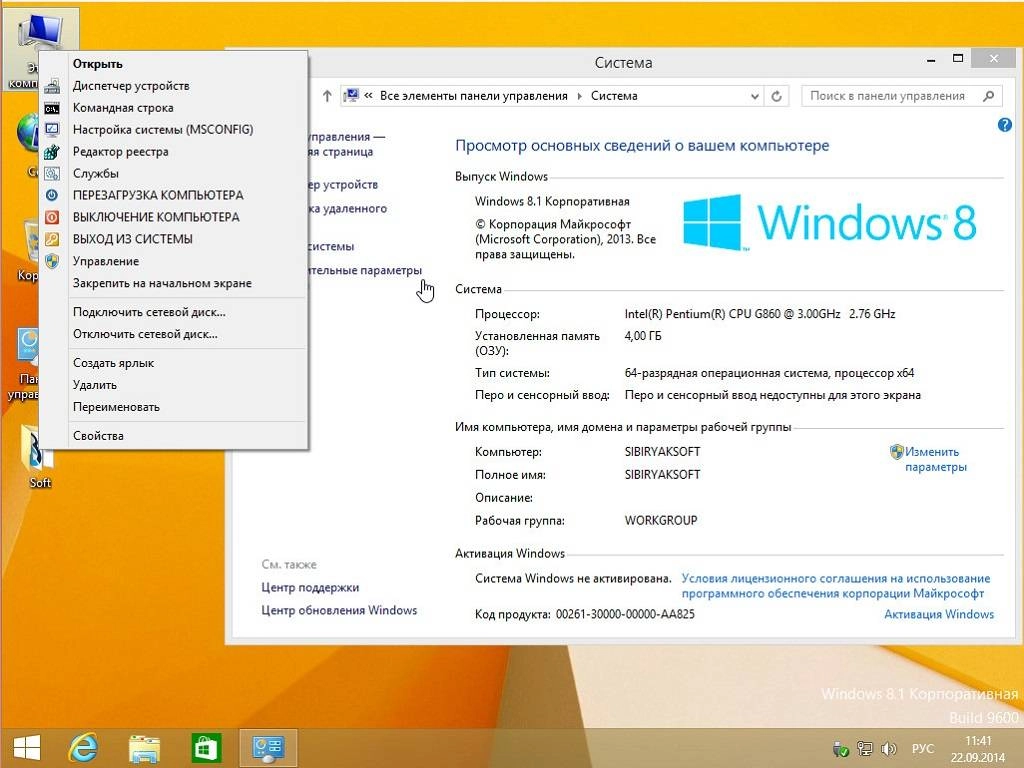Select the Soft desktop icon
Screen dimensions: 1024x768
[x=39, y=457]
